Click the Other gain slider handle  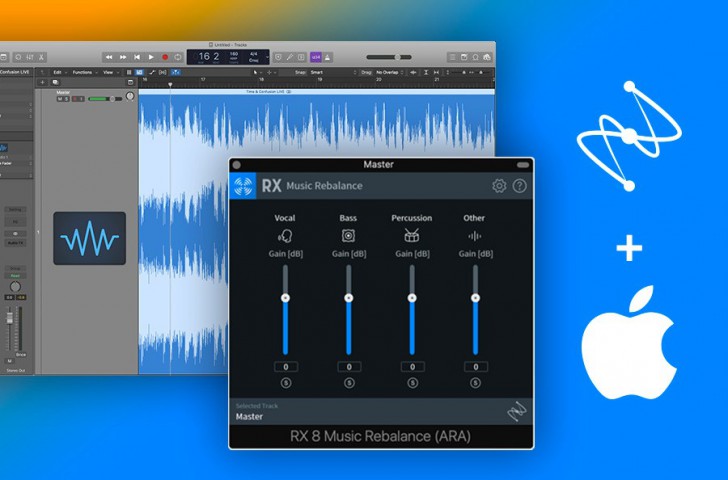475,298
